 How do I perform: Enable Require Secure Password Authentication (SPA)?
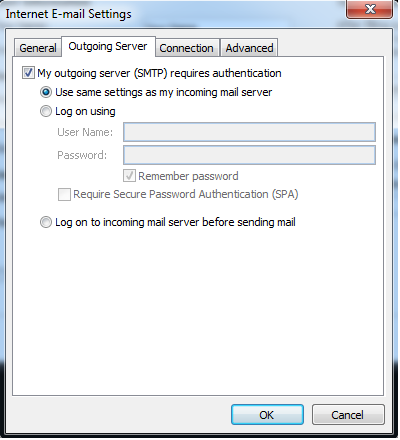click(x=64, y=194)
